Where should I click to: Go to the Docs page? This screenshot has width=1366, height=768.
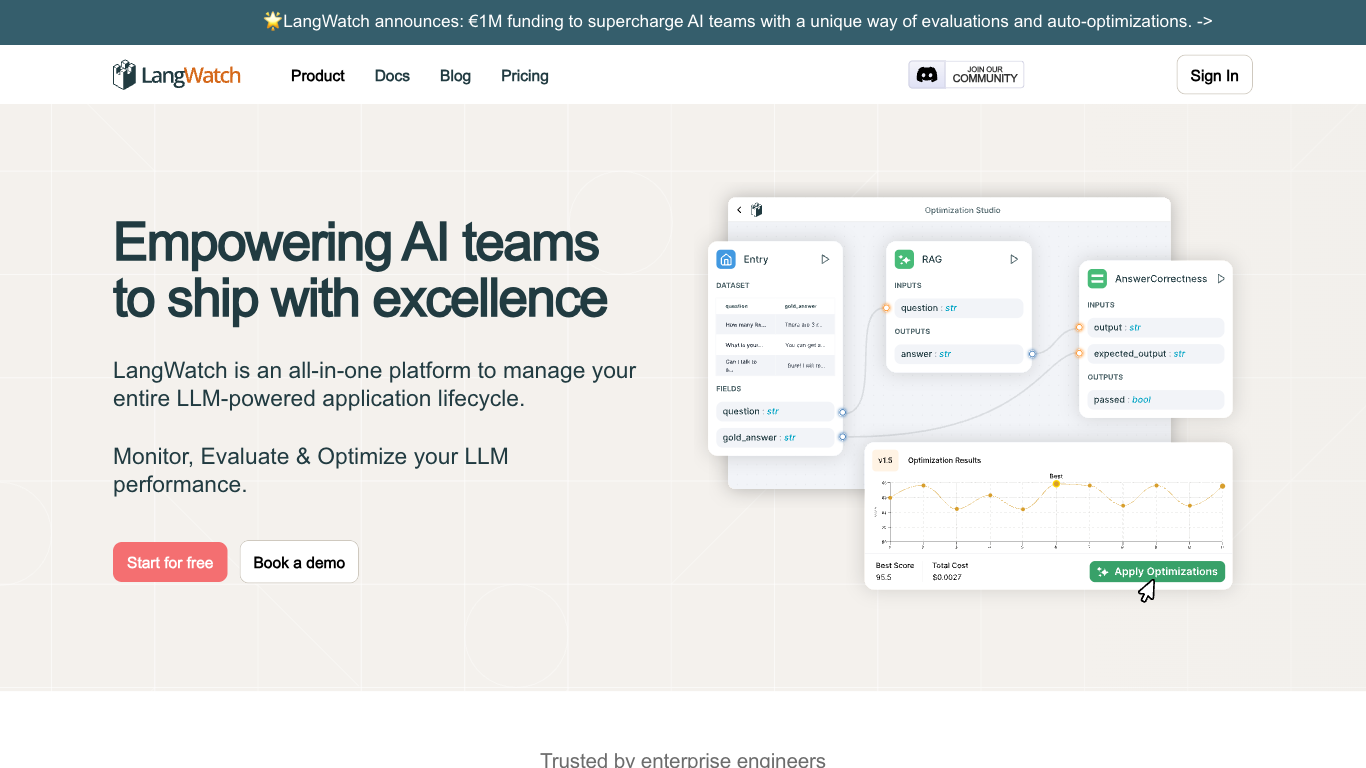click(x=392, y=76)
